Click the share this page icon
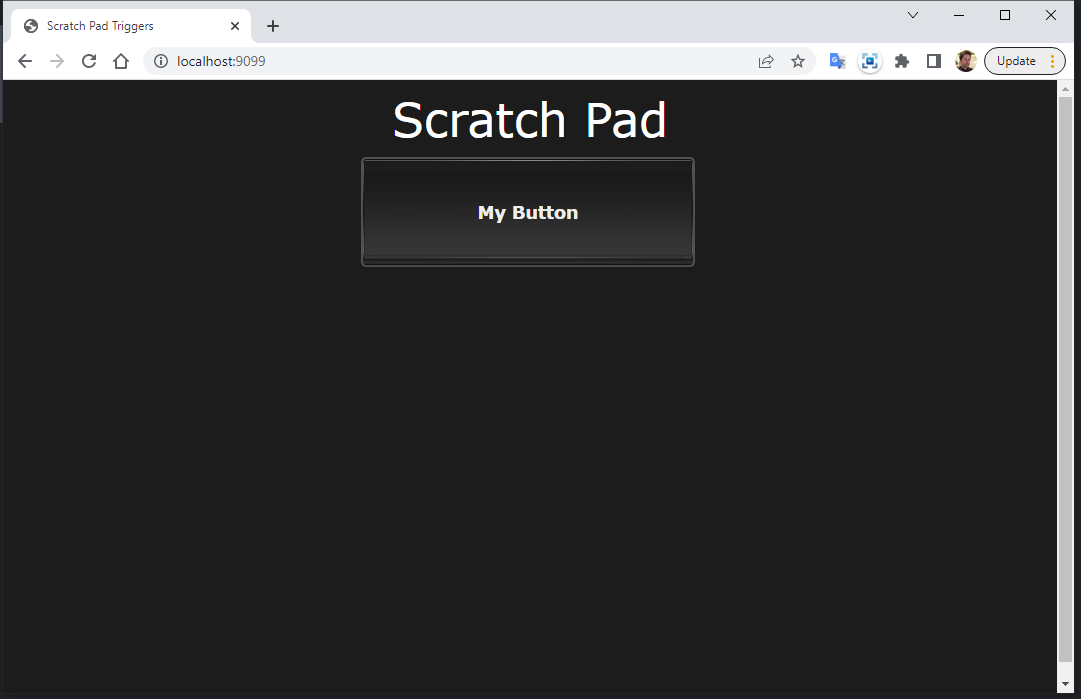Screen dimensions: 1081x699 (766, 61)
